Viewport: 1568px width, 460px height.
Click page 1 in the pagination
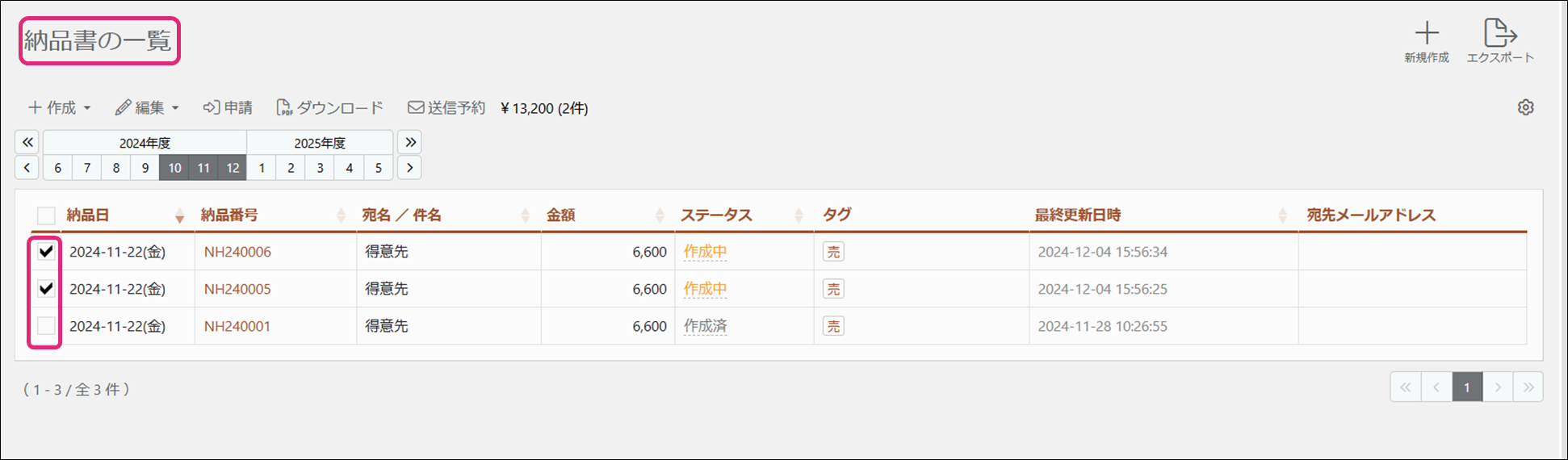click(1467, 387)
